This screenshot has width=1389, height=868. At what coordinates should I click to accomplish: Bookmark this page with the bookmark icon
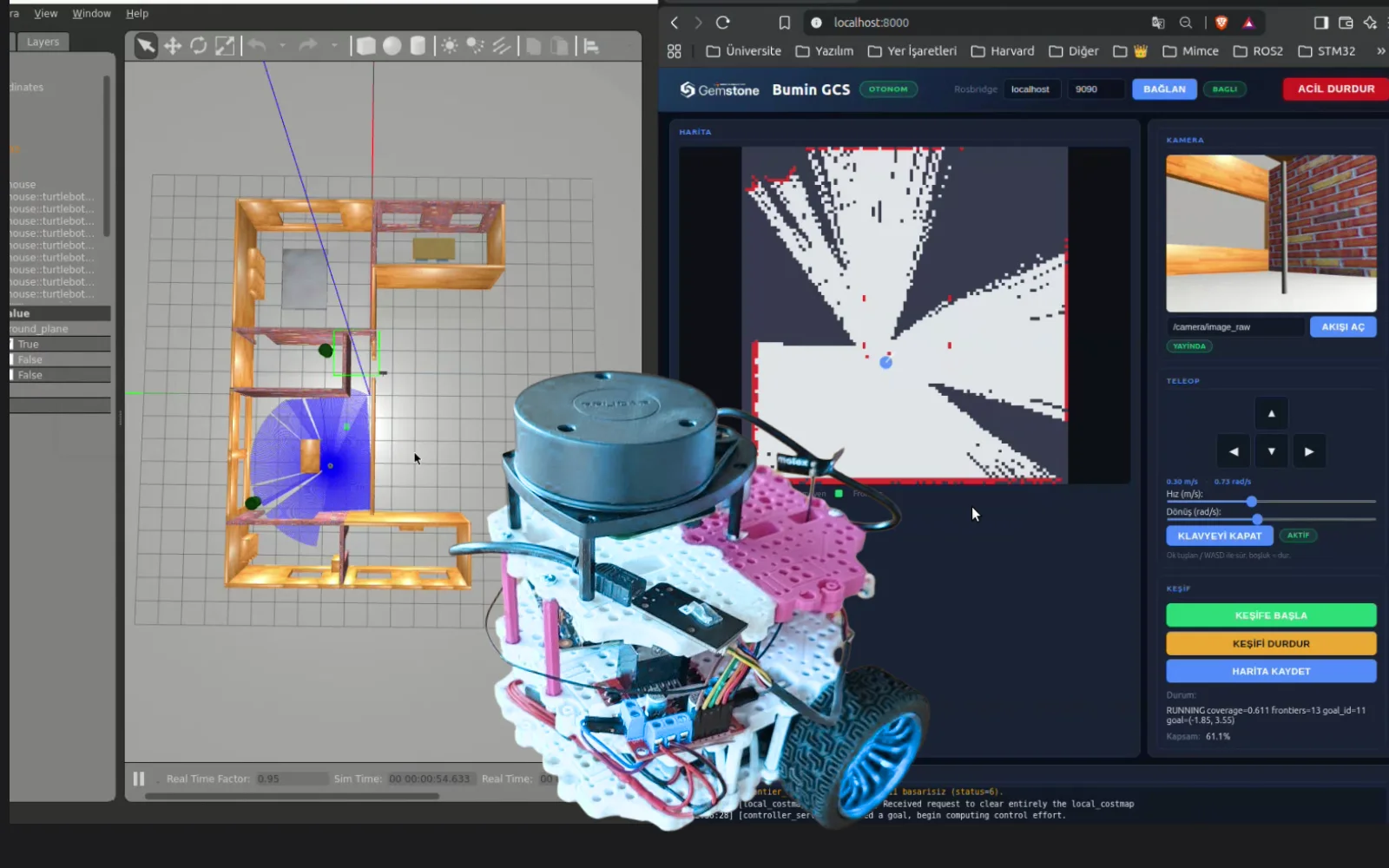pos(785,23)
